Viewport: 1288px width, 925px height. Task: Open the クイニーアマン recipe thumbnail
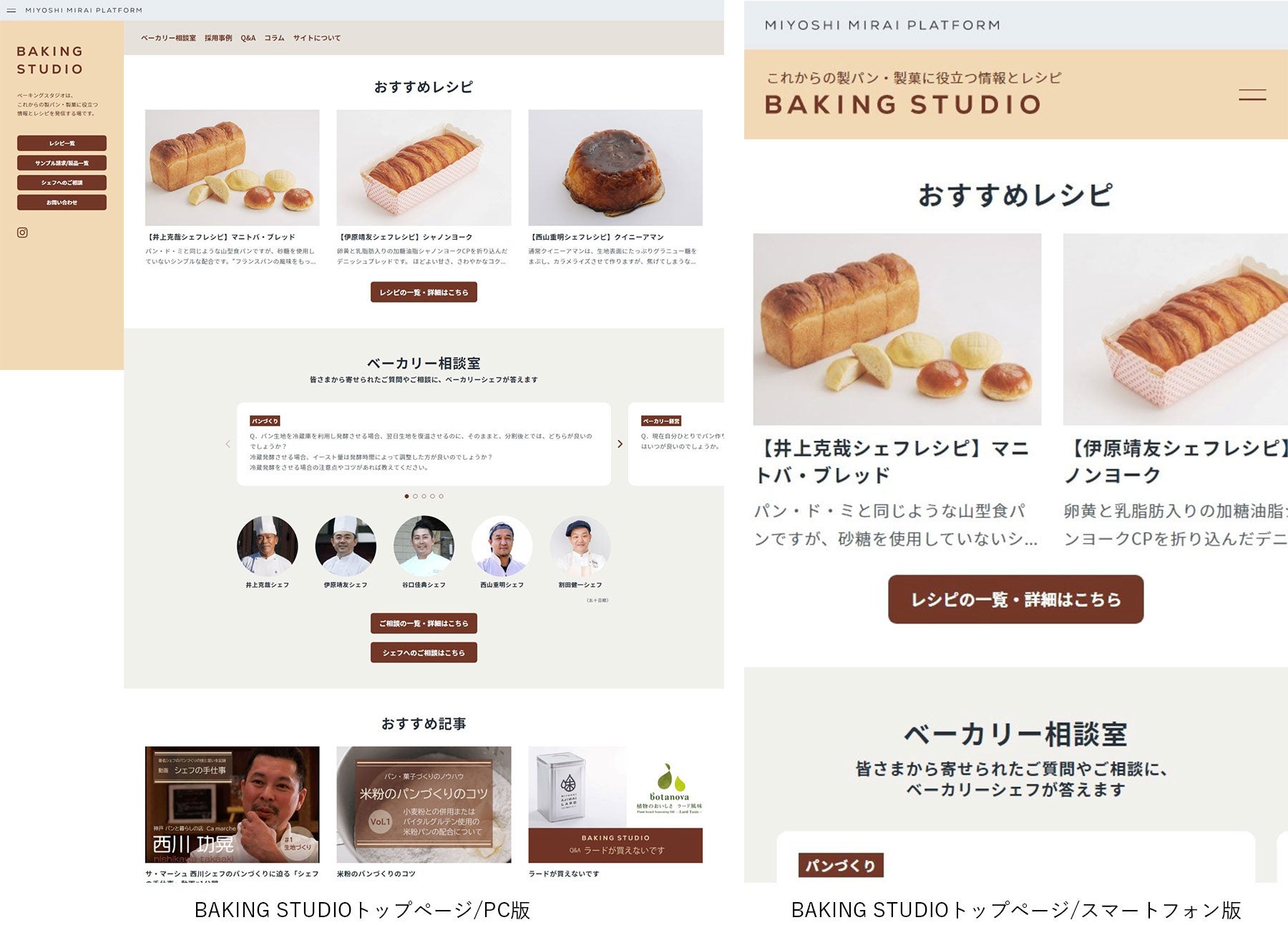[x=615, y=167]
